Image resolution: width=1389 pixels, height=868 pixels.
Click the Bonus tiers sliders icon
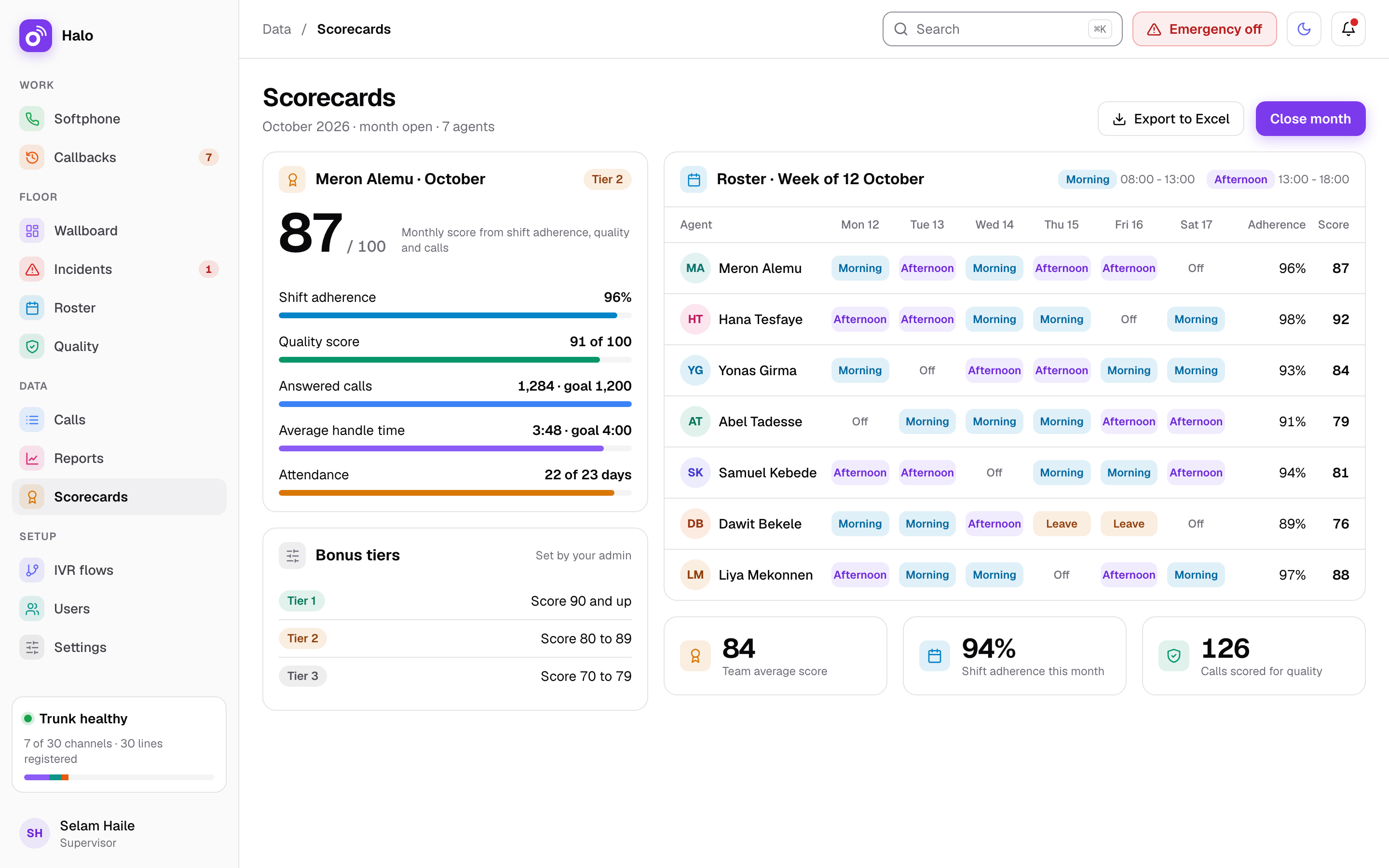292,555
